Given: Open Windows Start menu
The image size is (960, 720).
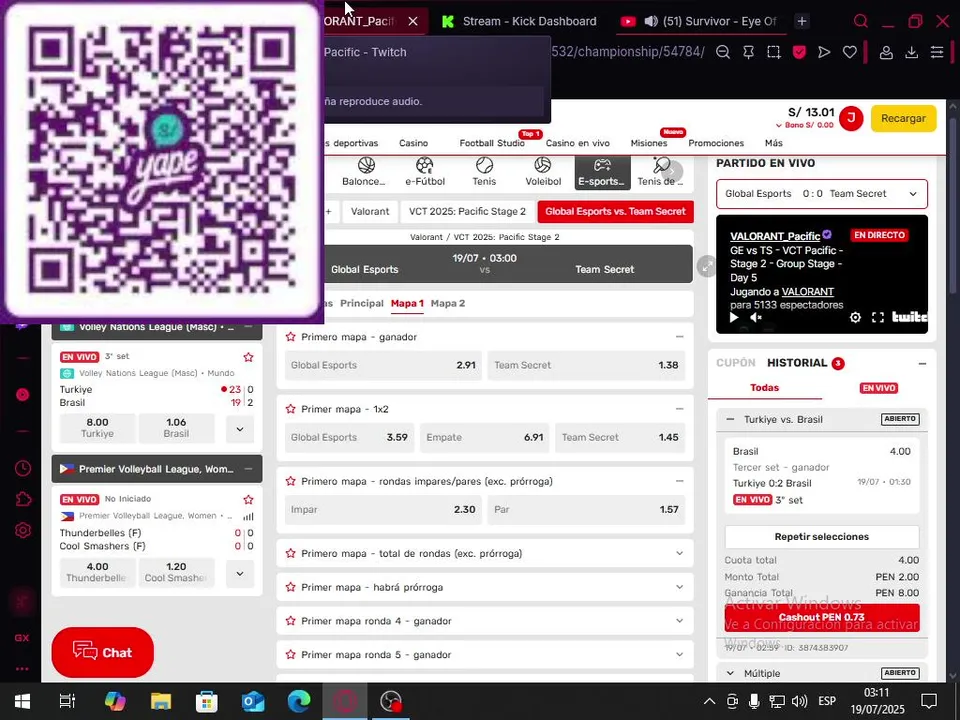Looking at the screenshot, I should [x=23, y=701].
